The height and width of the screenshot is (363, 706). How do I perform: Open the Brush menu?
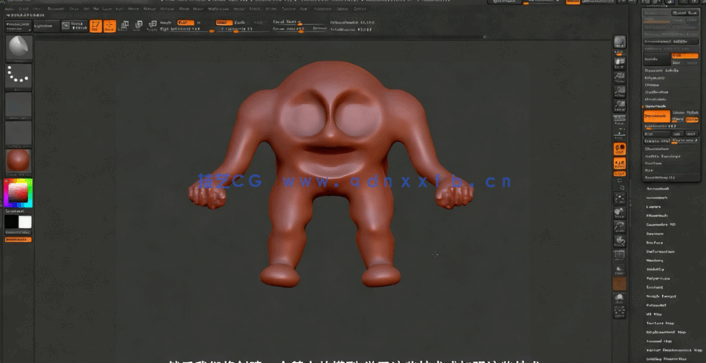pyautogui.click(x=24, y=9)
